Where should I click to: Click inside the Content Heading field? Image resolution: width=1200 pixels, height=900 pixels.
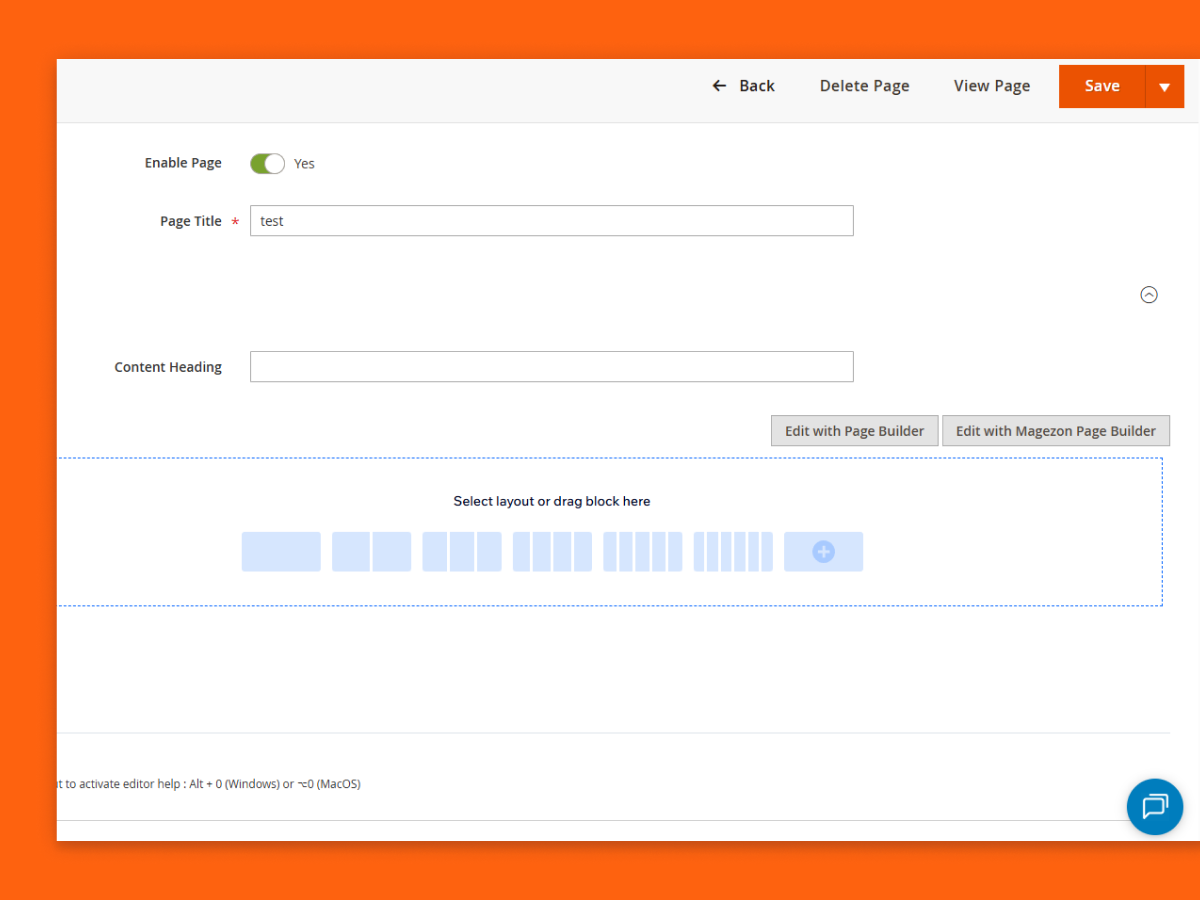tap(551, 367)
